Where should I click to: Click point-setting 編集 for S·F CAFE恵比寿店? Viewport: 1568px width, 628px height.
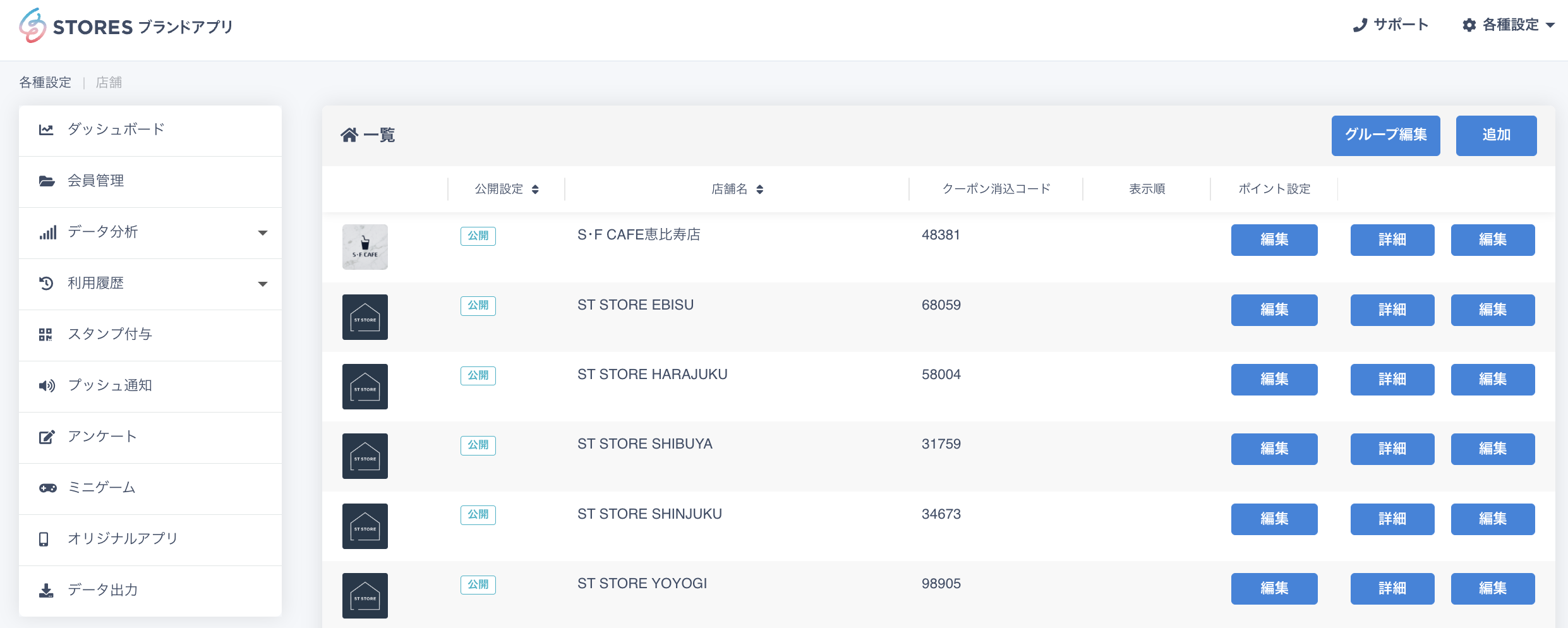[x=1274, y=240]
